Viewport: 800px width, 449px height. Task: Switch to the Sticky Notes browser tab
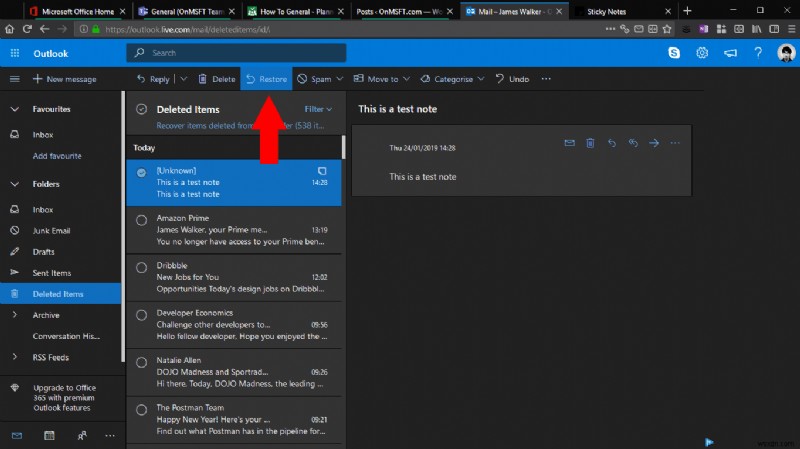605,12
